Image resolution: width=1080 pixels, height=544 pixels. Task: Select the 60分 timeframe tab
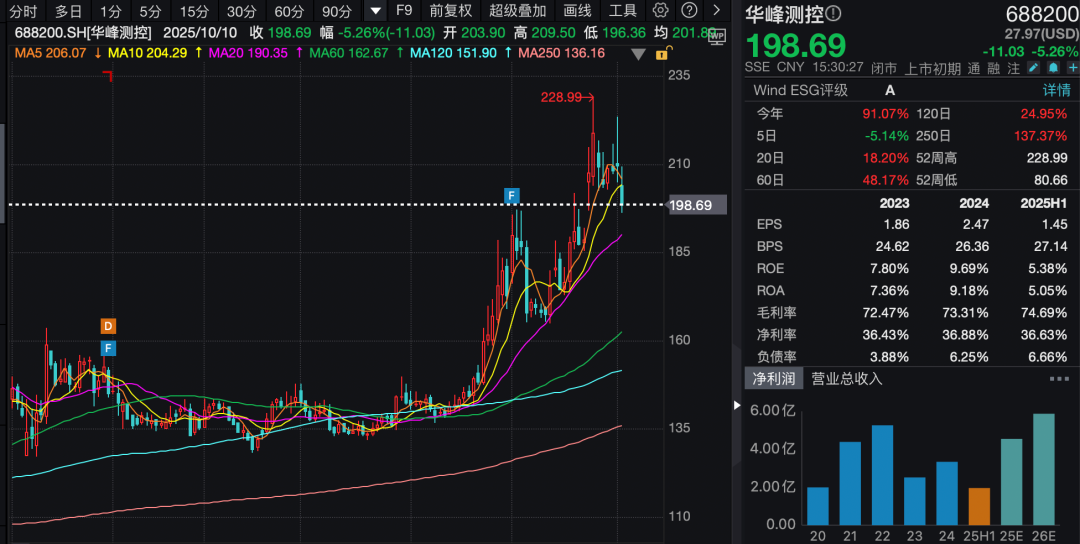(289, 11)
